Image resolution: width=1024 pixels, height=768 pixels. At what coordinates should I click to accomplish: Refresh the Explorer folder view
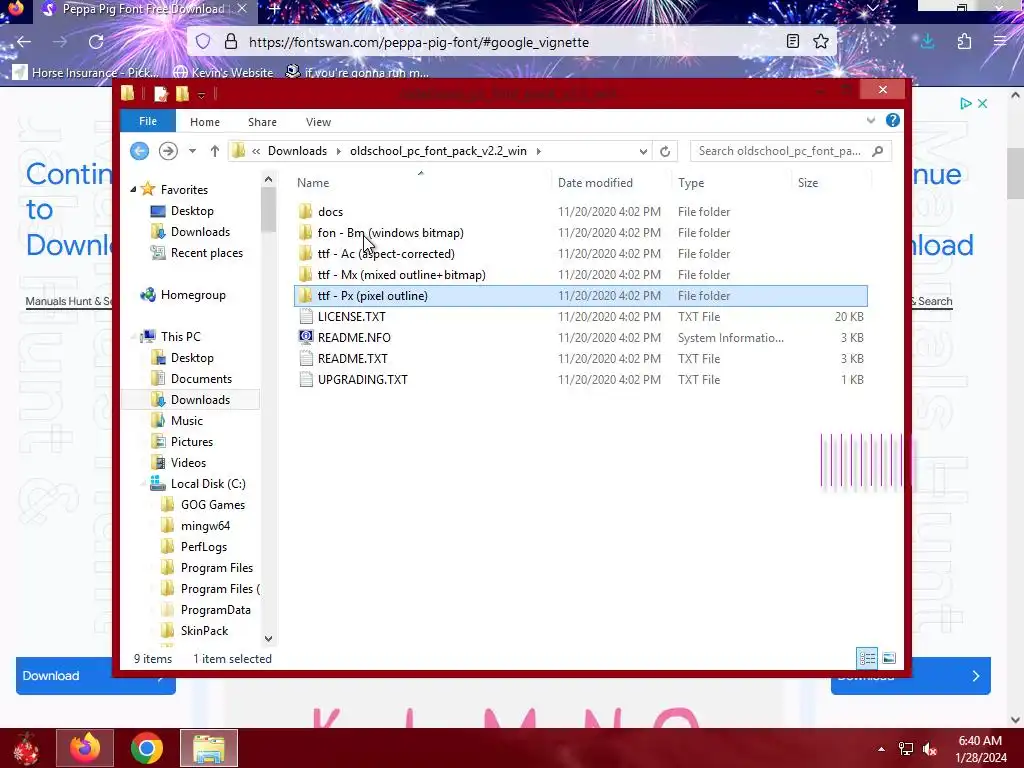coord(665,151)
